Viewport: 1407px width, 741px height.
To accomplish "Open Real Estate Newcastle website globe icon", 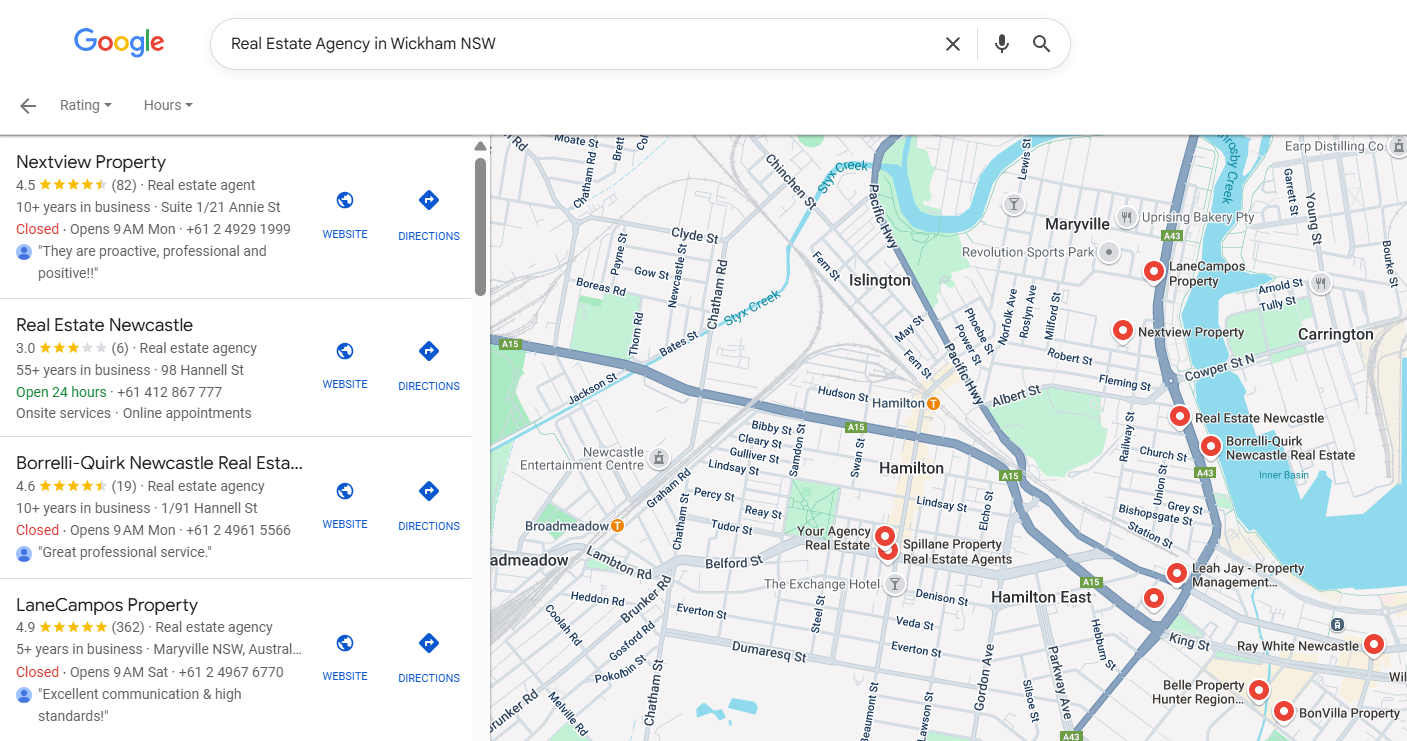I will pos(345,351).
